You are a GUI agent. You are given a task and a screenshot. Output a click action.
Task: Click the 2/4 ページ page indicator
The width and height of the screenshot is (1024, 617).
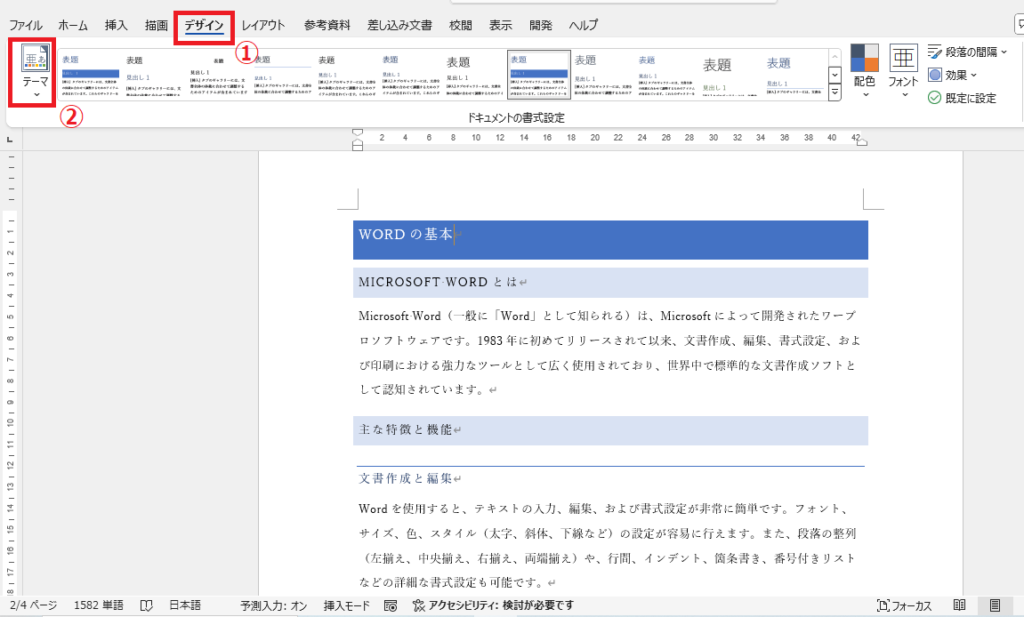(33, 605)
